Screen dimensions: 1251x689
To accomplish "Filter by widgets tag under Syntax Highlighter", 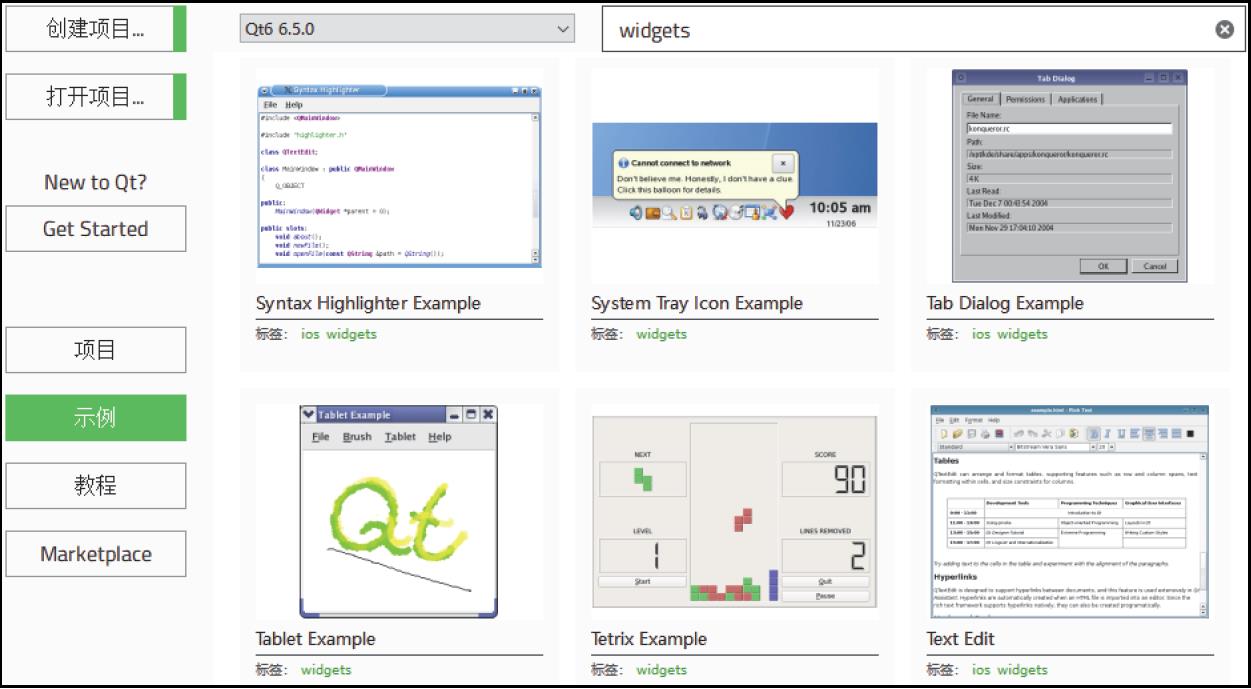I will pyautogui.click(x=352, y=334).
